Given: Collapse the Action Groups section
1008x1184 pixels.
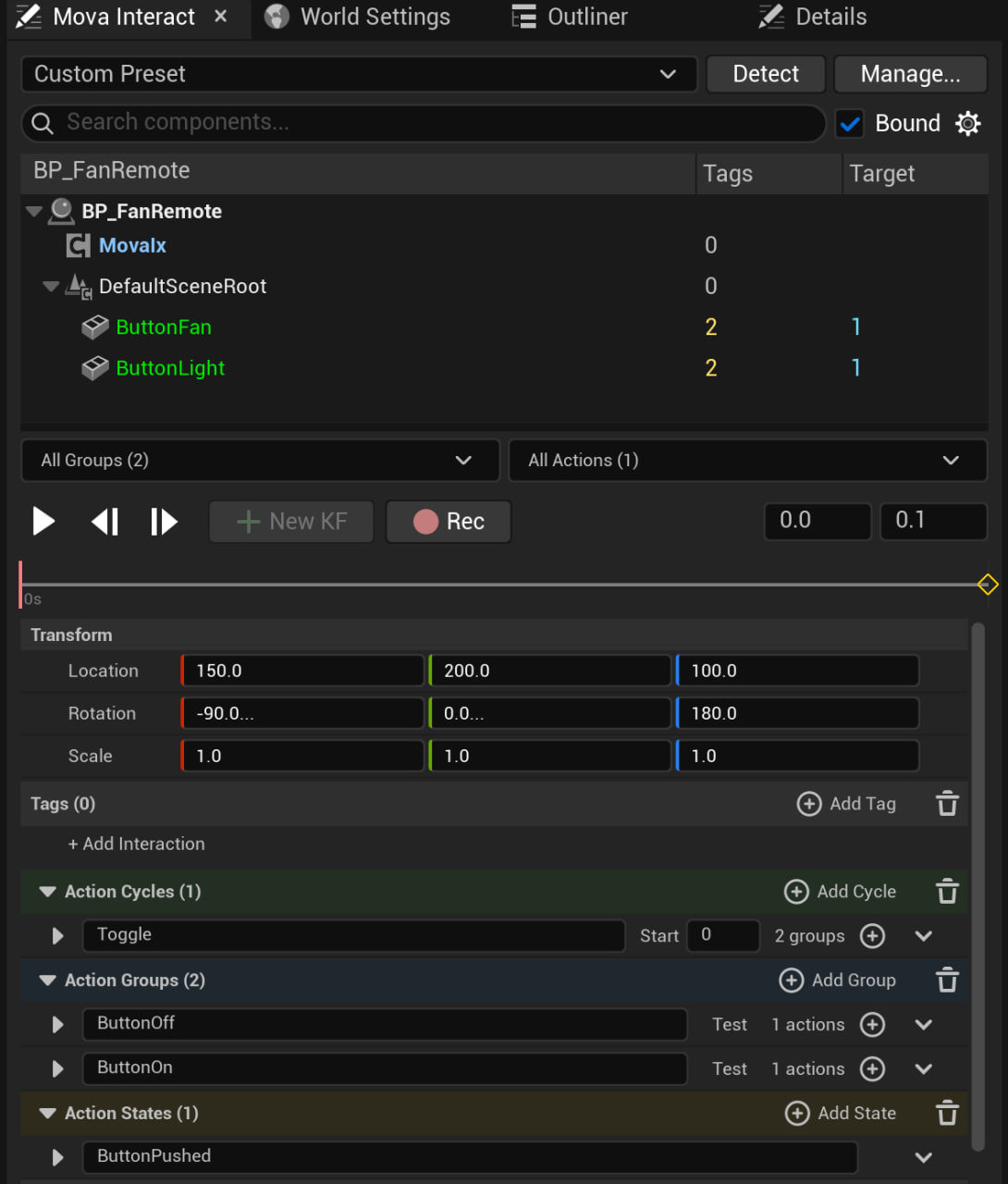Looking at the screenshot, I should [47, 980].
